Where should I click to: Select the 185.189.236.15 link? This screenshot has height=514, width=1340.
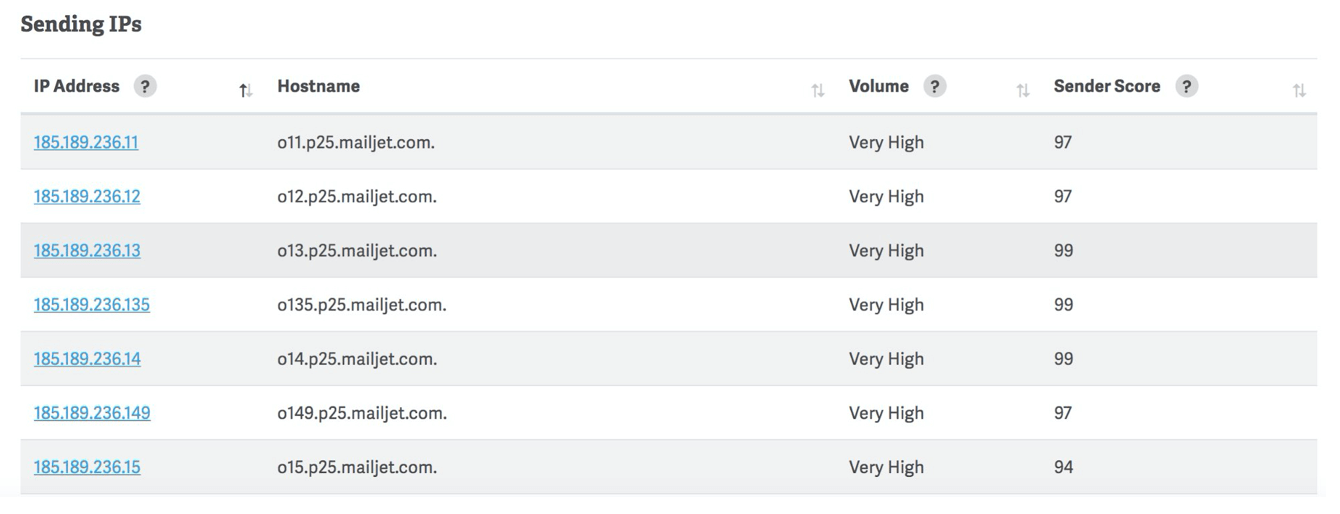tap(87, 466)
